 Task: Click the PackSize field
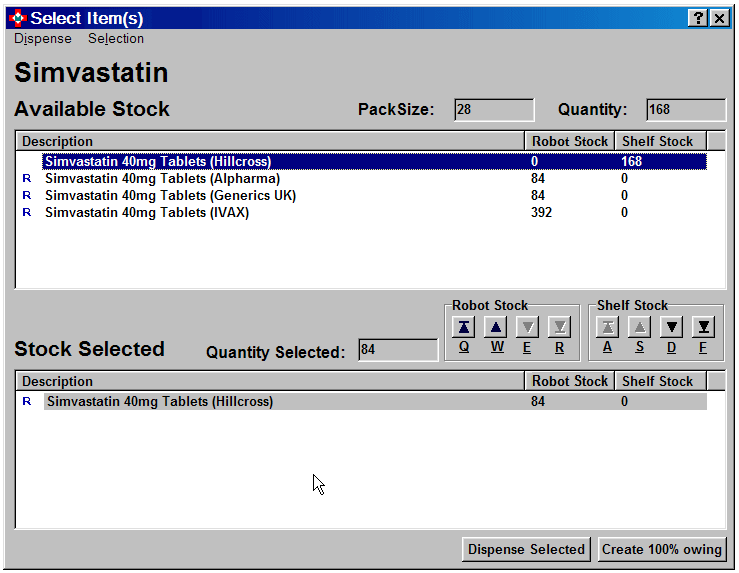pos(494,110)
